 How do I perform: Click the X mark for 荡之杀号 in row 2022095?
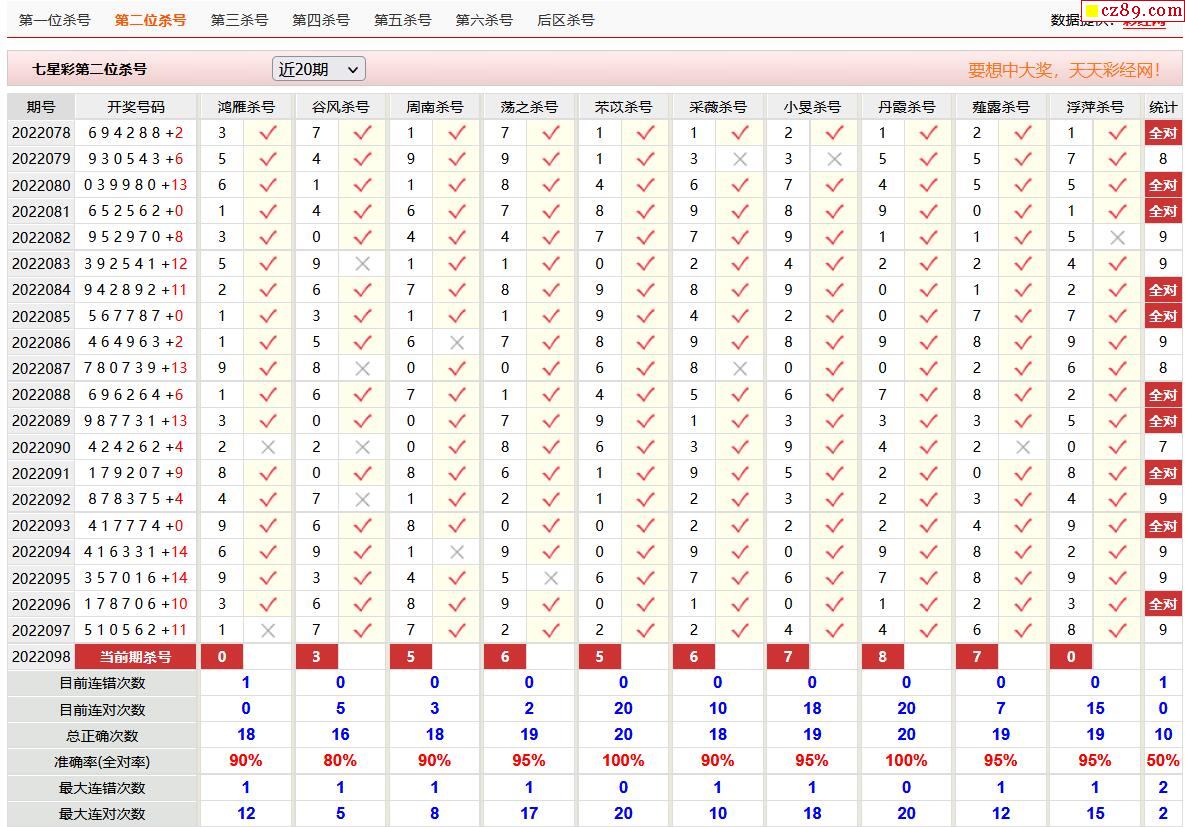[551, 578]
